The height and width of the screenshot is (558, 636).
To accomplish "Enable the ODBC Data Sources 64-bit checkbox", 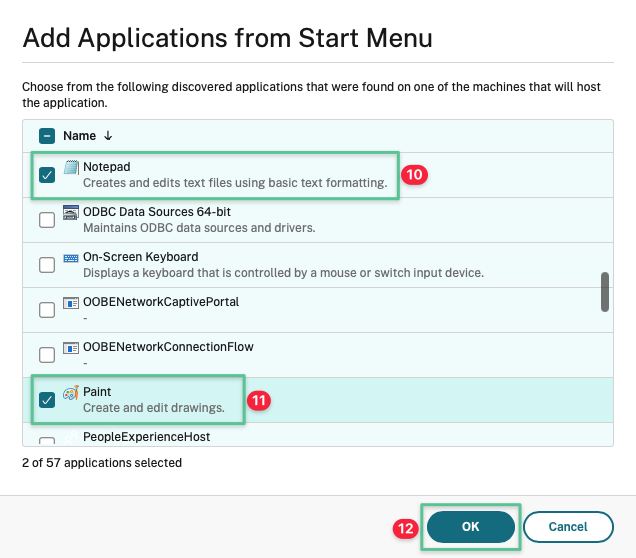I will pos(47,220).
